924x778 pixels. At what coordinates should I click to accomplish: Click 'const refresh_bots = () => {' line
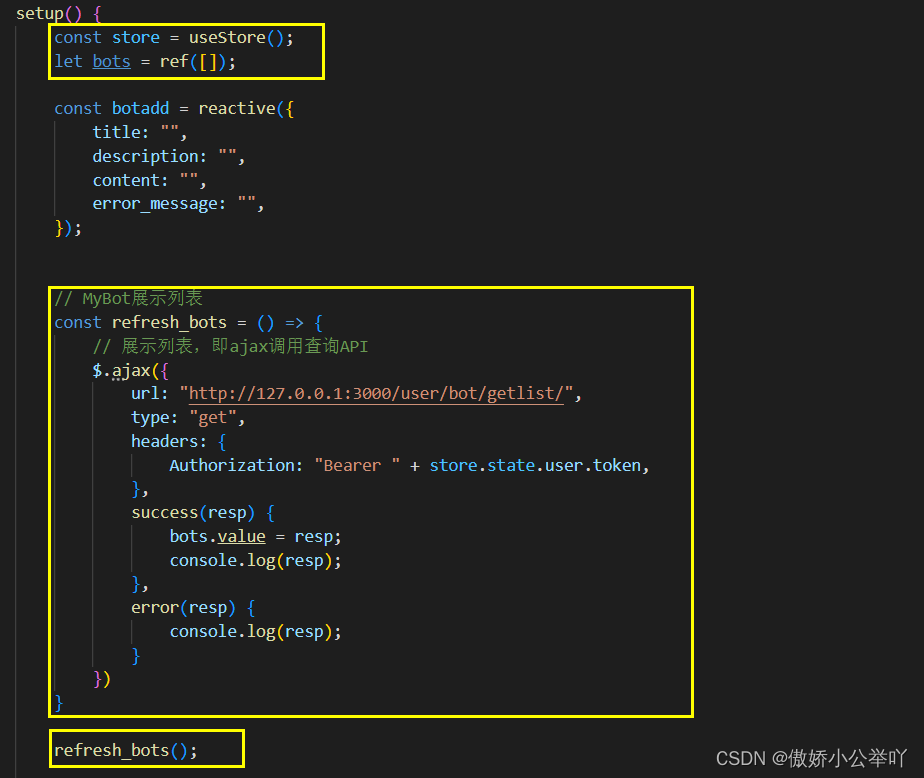(x=189, y=322)
